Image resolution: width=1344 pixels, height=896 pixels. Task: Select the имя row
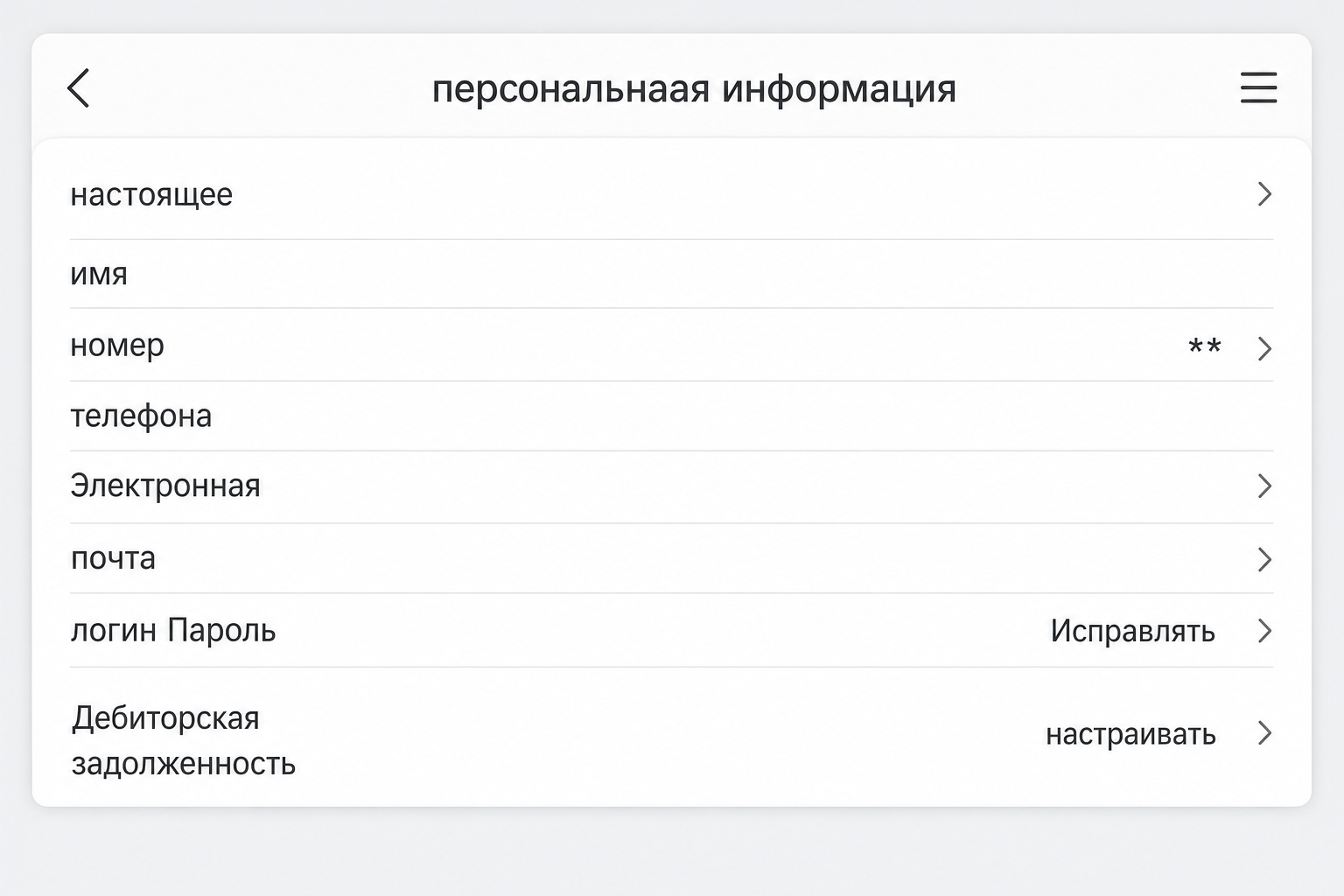click(x=671, y=274)
